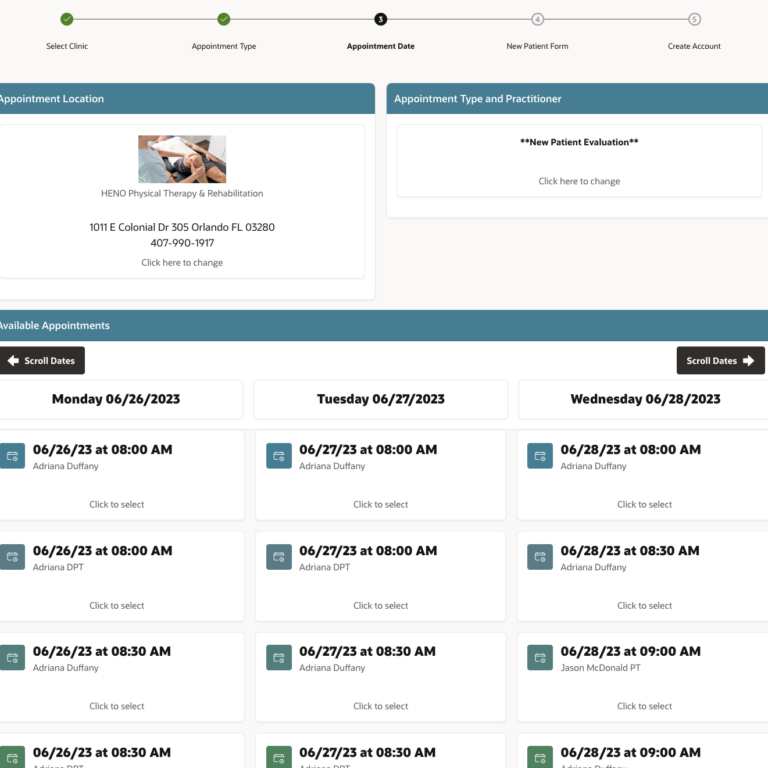
Task: Open the HENO clinic therapy photo thumbnail
Action: (182, 159)
